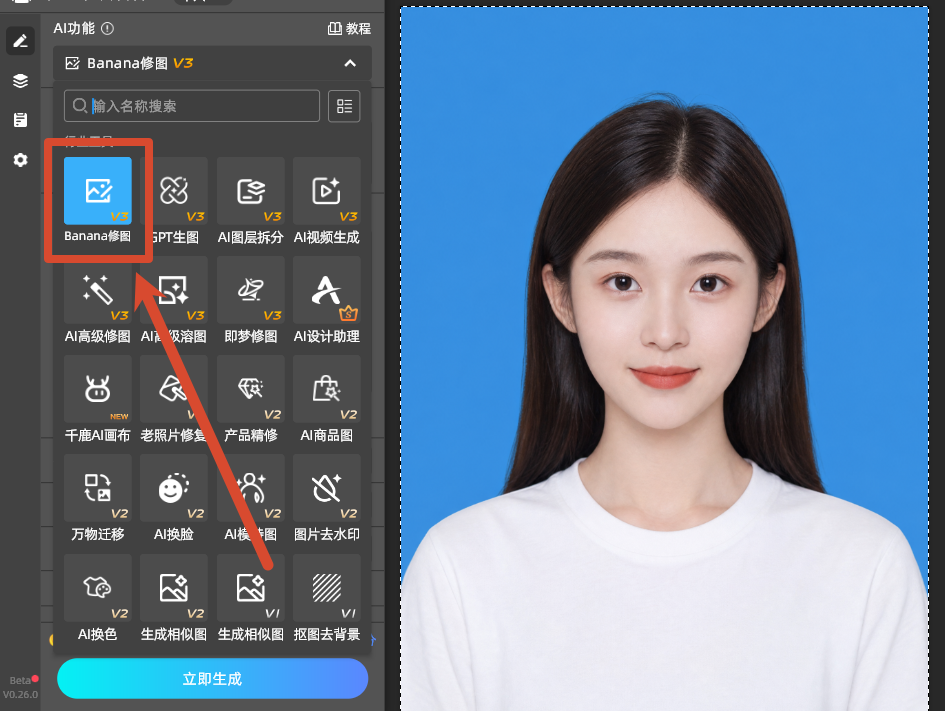Open the edit pencil sidebar tab
This screenshot has width=945, height=711.
tap(20, 41)
